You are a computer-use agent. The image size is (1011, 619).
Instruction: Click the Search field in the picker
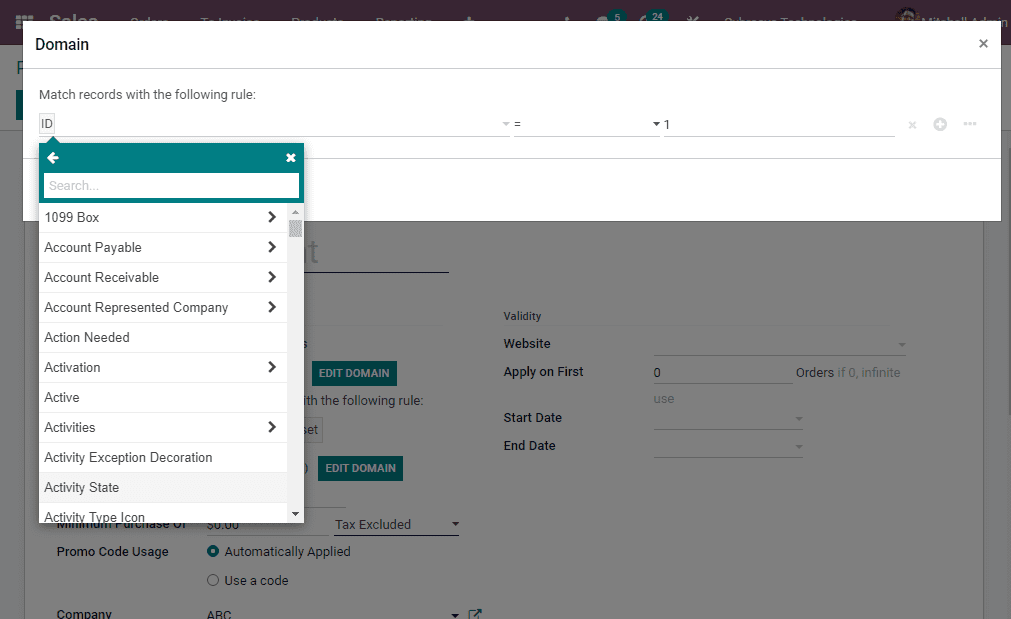(170, 185)
